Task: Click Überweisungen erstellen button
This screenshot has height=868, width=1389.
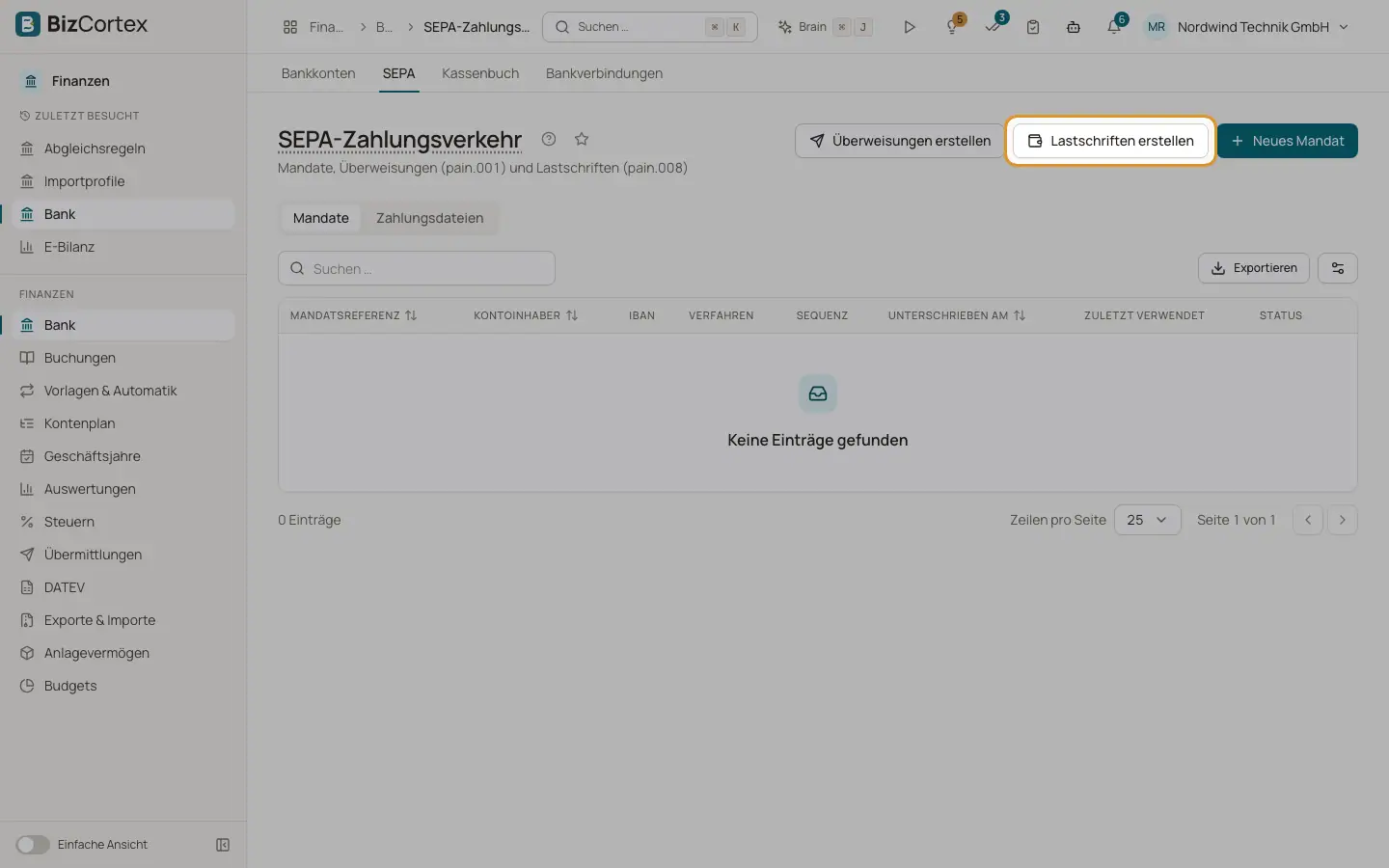Action: (x=899, y=141)
